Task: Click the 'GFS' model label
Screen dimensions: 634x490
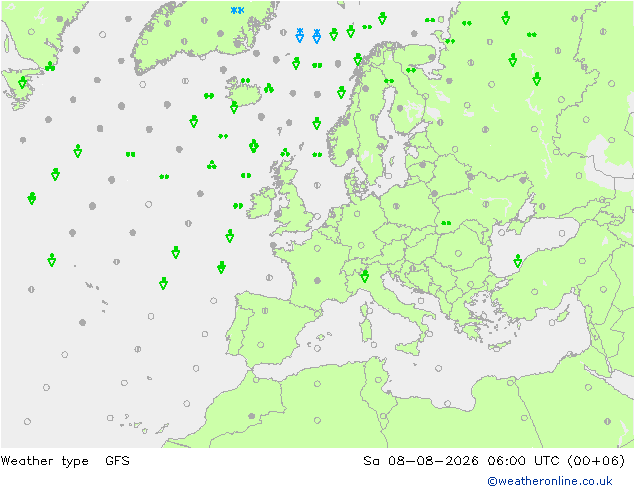Action: pos(117,461)
